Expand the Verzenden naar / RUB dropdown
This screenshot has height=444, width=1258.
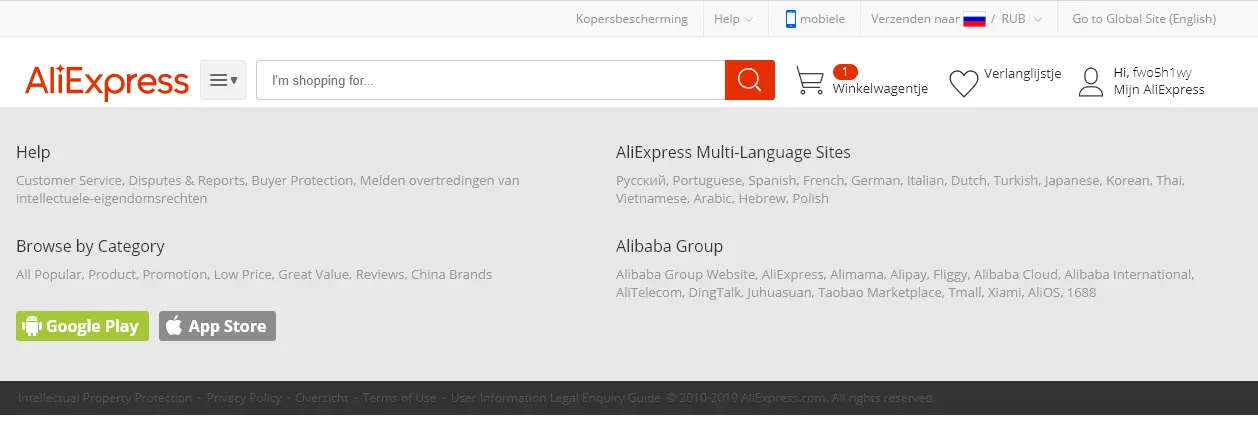click(x=957, y=18)
